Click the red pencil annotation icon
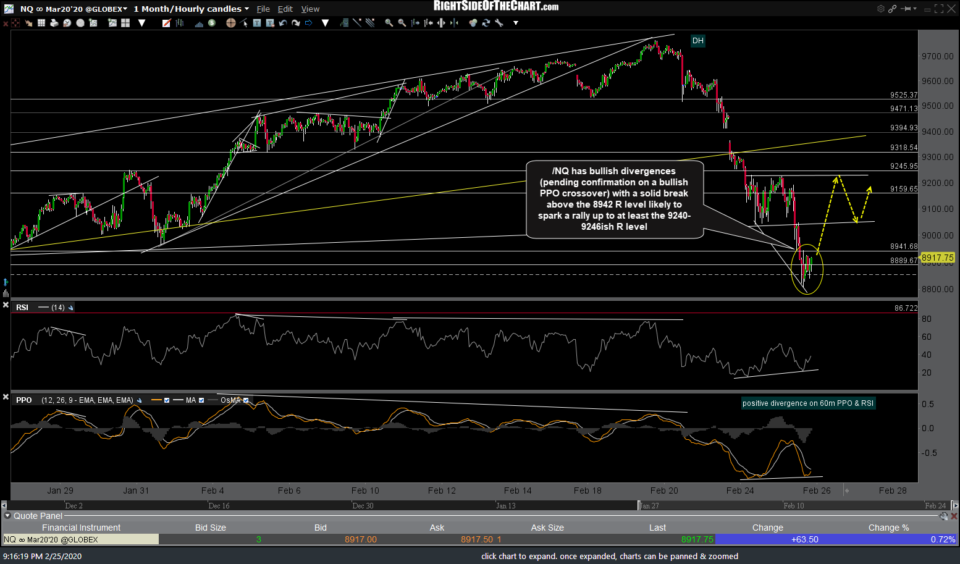Viewport: 960px width, 564px height. tap(166, 23)
